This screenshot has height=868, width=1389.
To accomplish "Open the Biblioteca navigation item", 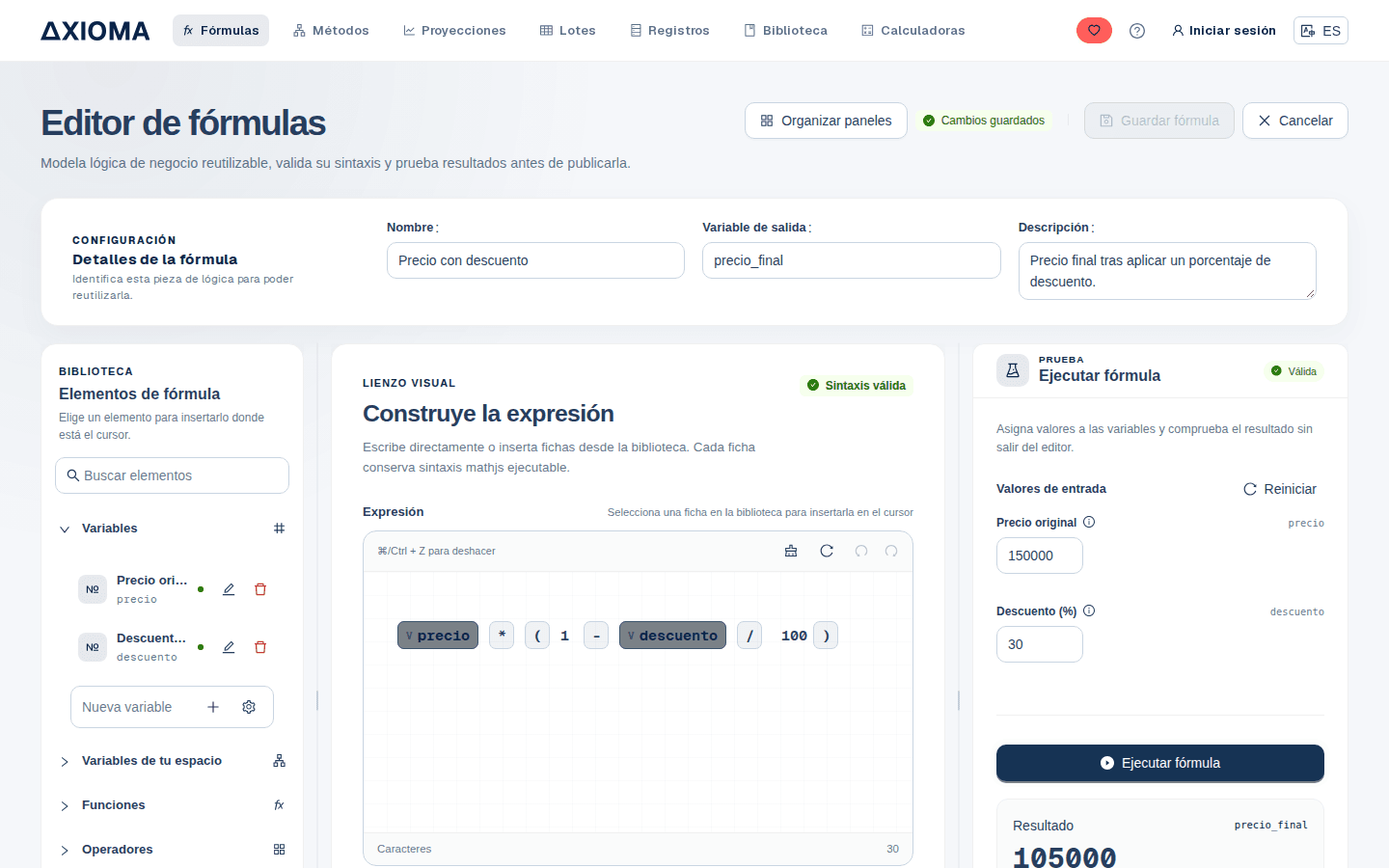I will click(785, 31).
